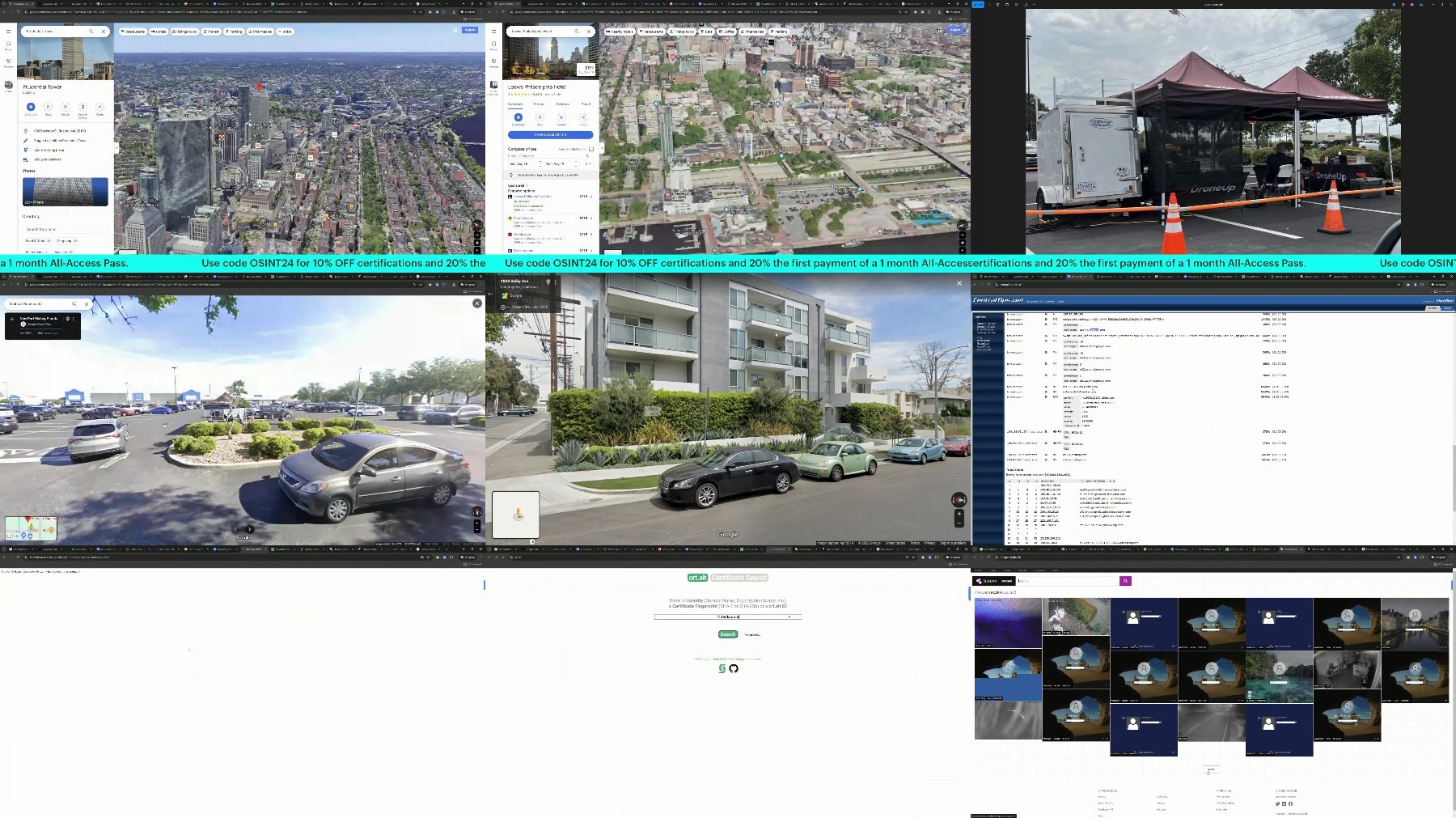Image resolution: width=1456 pixels, height=818 pixels.
Task: Open the Sectigo icon on crt.sh
Action: [722, 668]
